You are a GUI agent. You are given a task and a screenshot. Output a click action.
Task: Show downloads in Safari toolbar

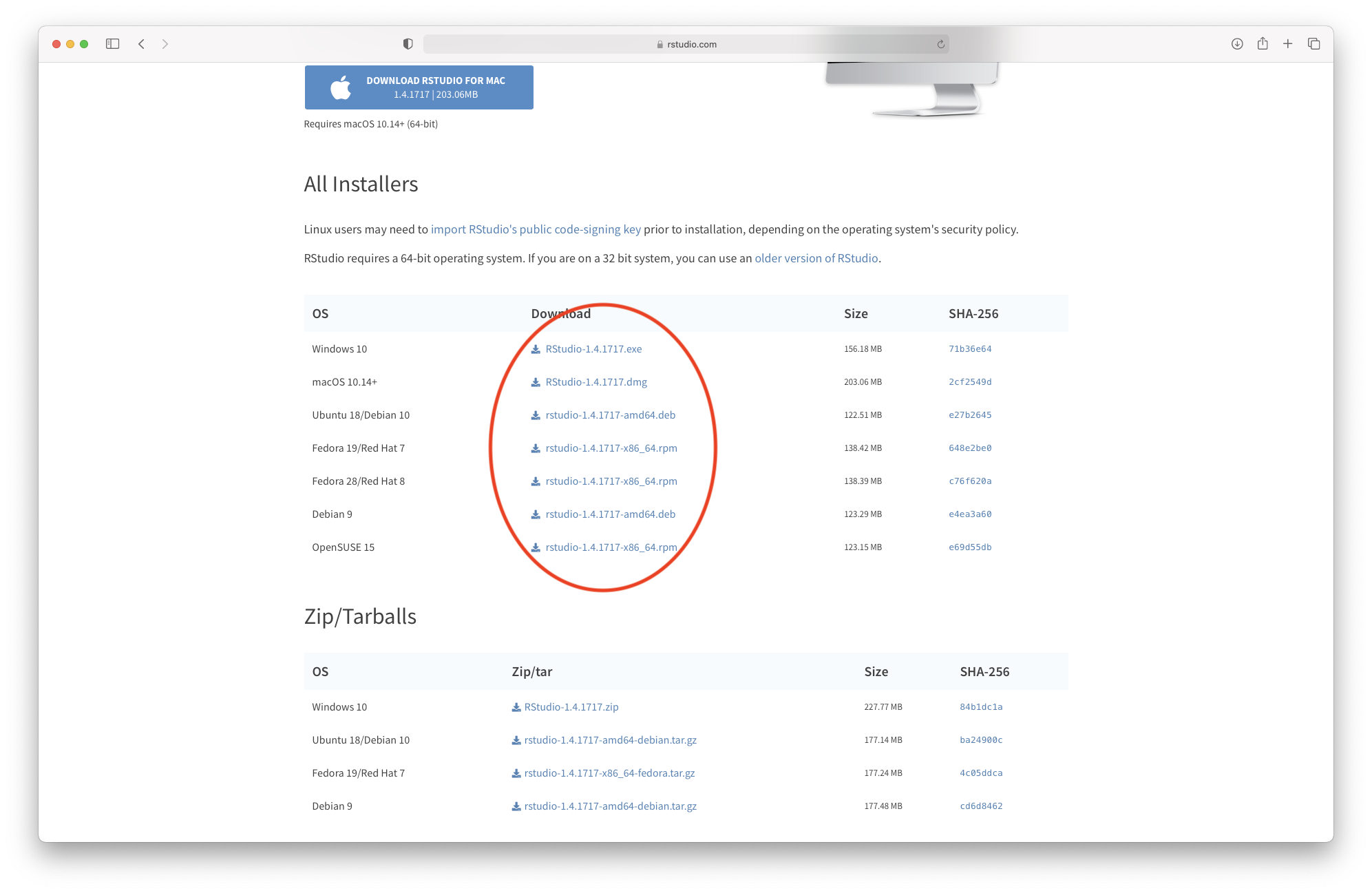(1237, 44)
